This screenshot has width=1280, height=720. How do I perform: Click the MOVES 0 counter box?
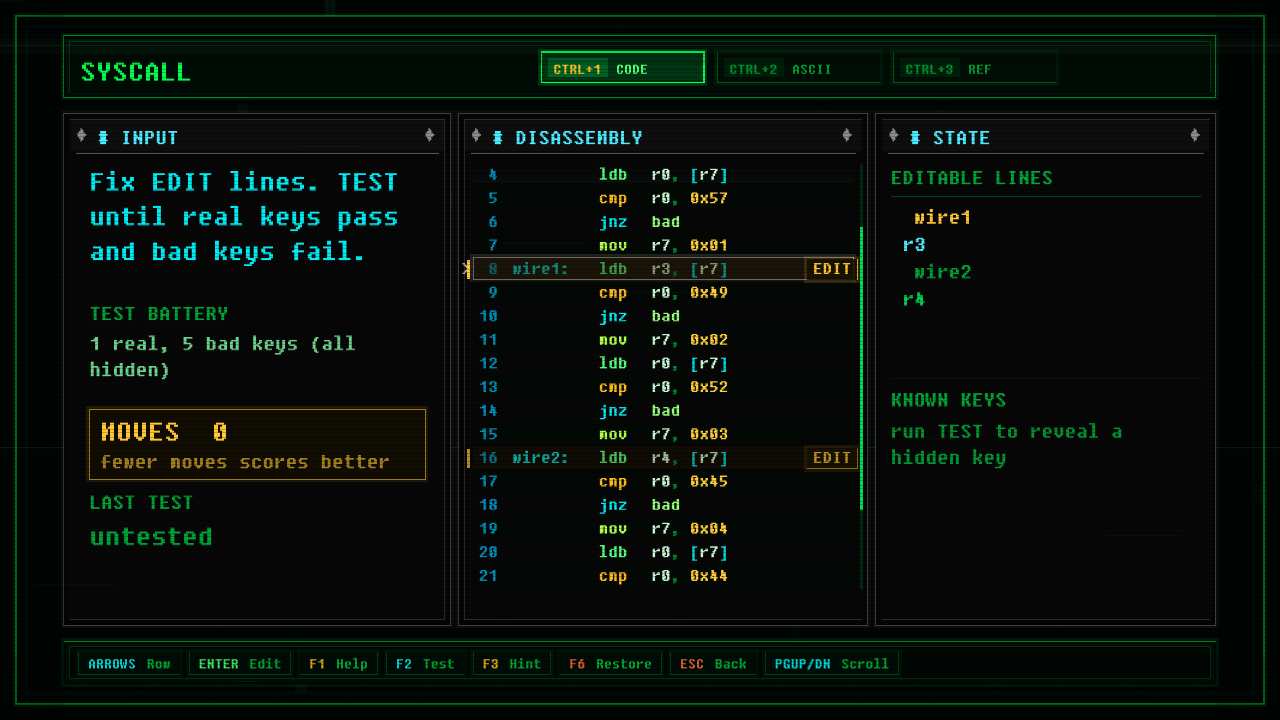[258, 444]
